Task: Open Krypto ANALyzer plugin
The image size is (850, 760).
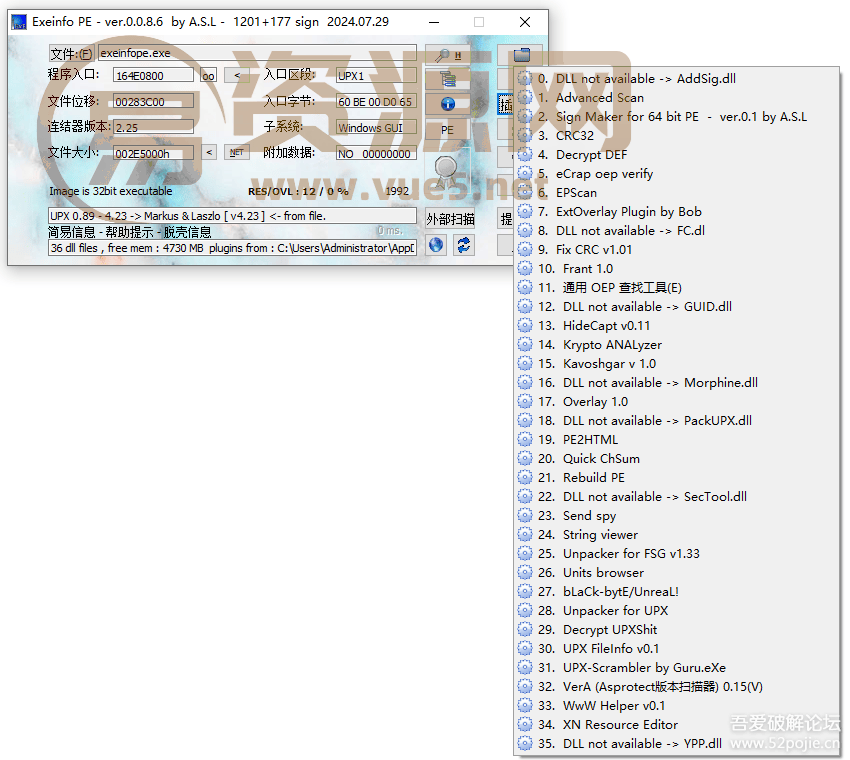Action: pyautogui.click(x=676, y=344)
